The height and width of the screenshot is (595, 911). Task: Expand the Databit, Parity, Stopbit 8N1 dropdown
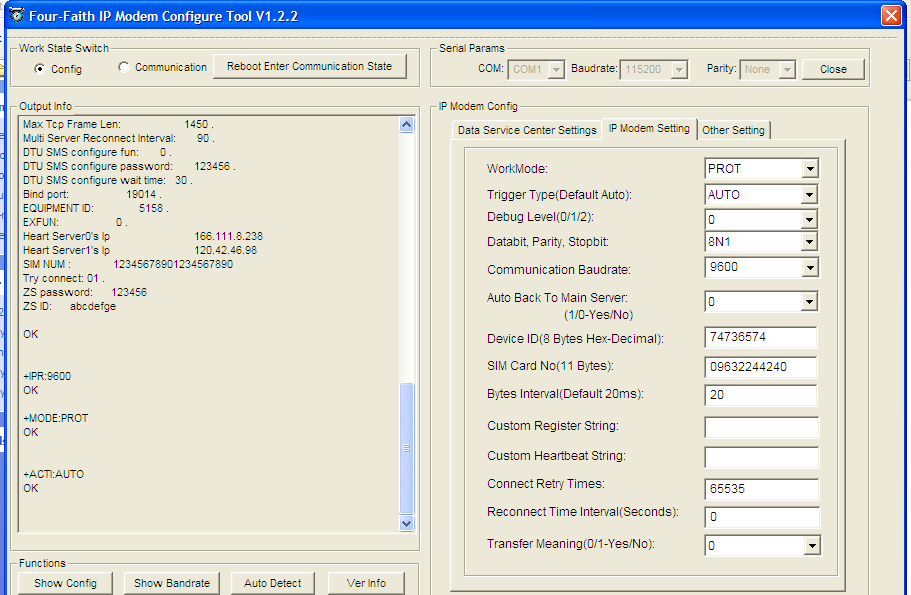(809, 242)
